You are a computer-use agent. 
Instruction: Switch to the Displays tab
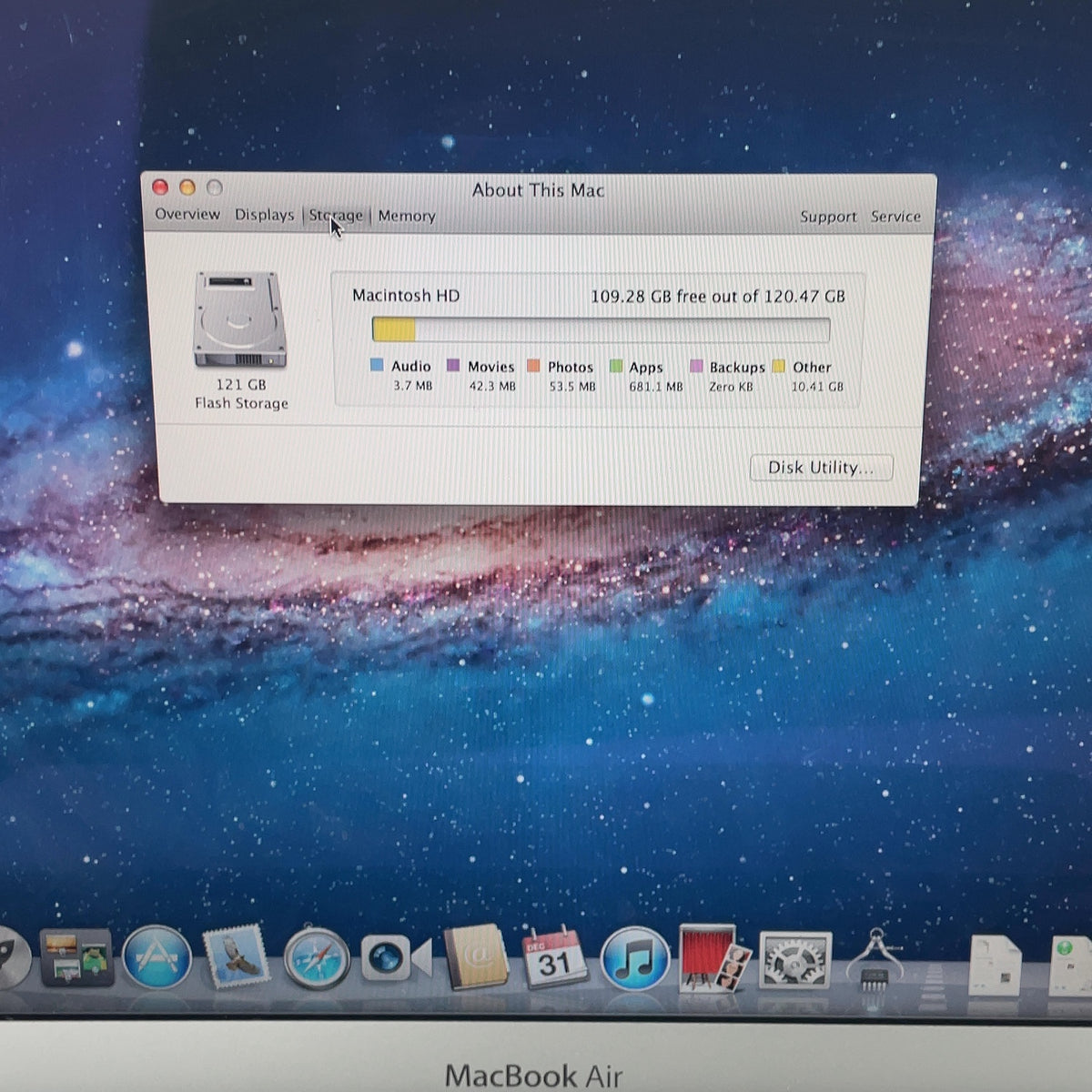pos(265,215)
